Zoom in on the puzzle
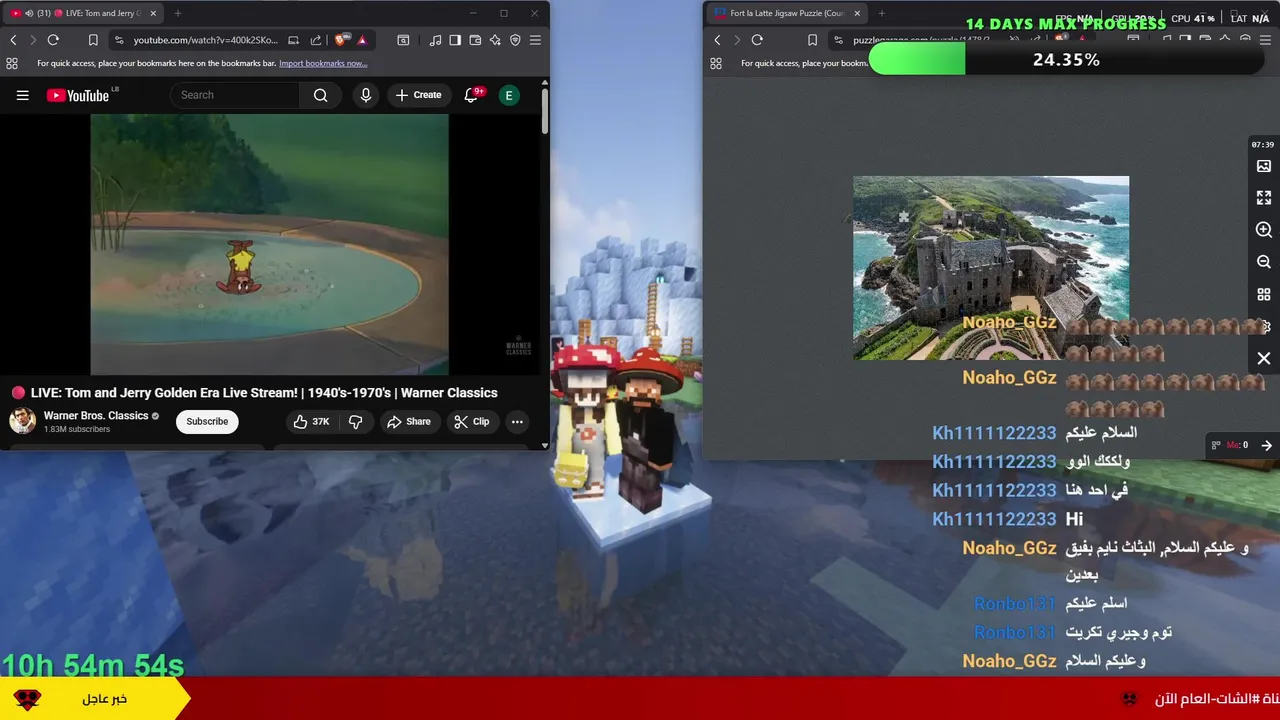This screenshot has width=1280, height=720. [x=1264, y=230]
